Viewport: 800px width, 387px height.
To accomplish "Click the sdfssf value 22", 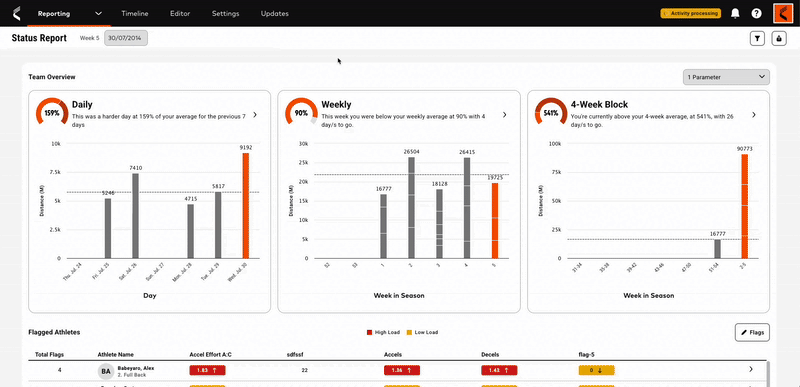I will 305,371.
